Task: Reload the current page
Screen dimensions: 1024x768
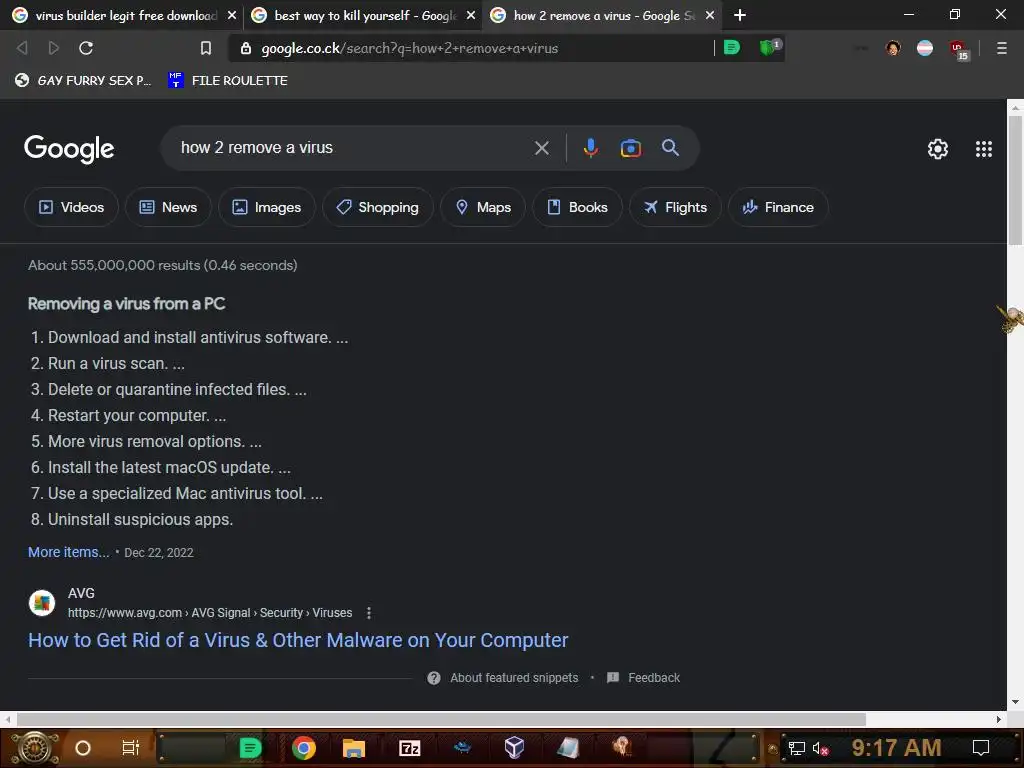Action: coord(86,48)
